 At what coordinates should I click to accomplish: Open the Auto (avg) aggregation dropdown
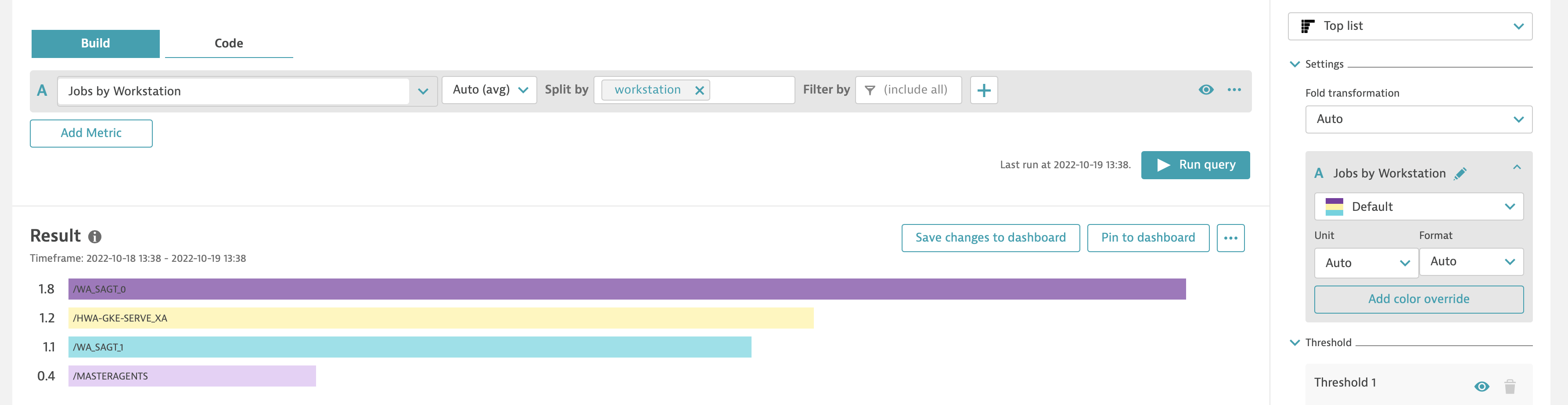tap(489, 90)
